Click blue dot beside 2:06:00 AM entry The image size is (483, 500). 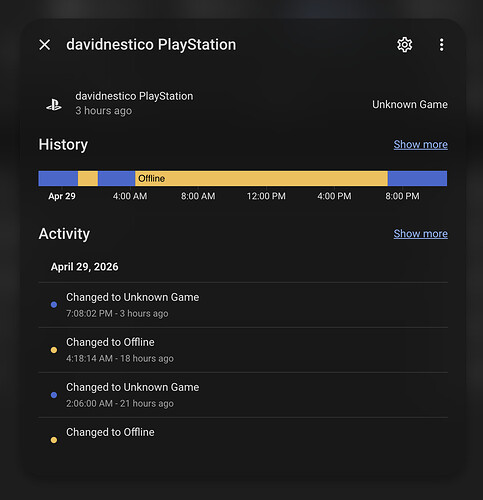(x=54, y=395)
